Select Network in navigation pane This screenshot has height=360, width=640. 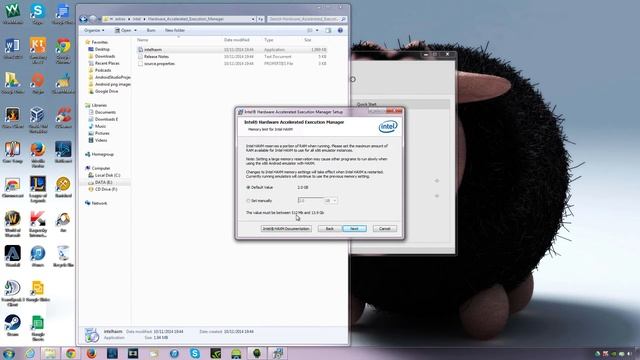click(99, 203)
